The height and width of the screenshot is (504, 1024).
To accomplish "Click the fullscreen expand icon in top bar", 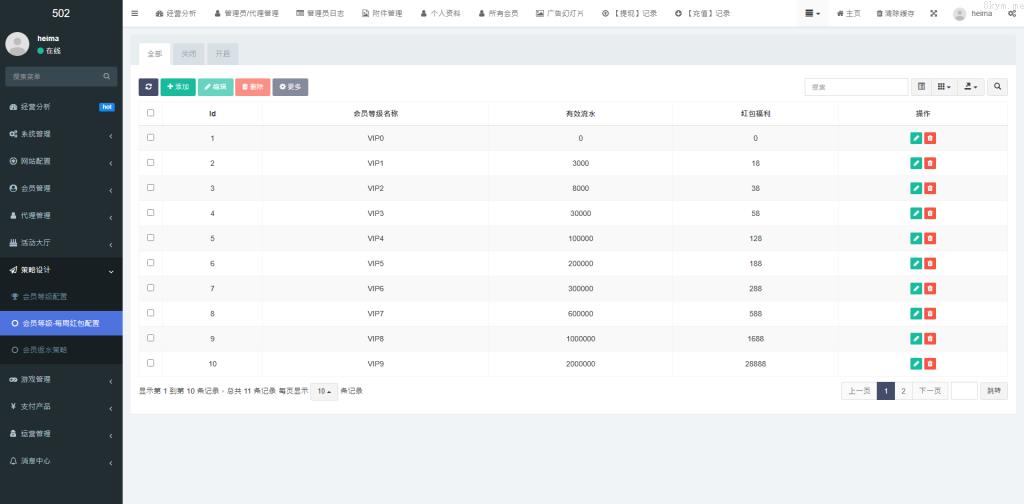I will tap(934, 13).
